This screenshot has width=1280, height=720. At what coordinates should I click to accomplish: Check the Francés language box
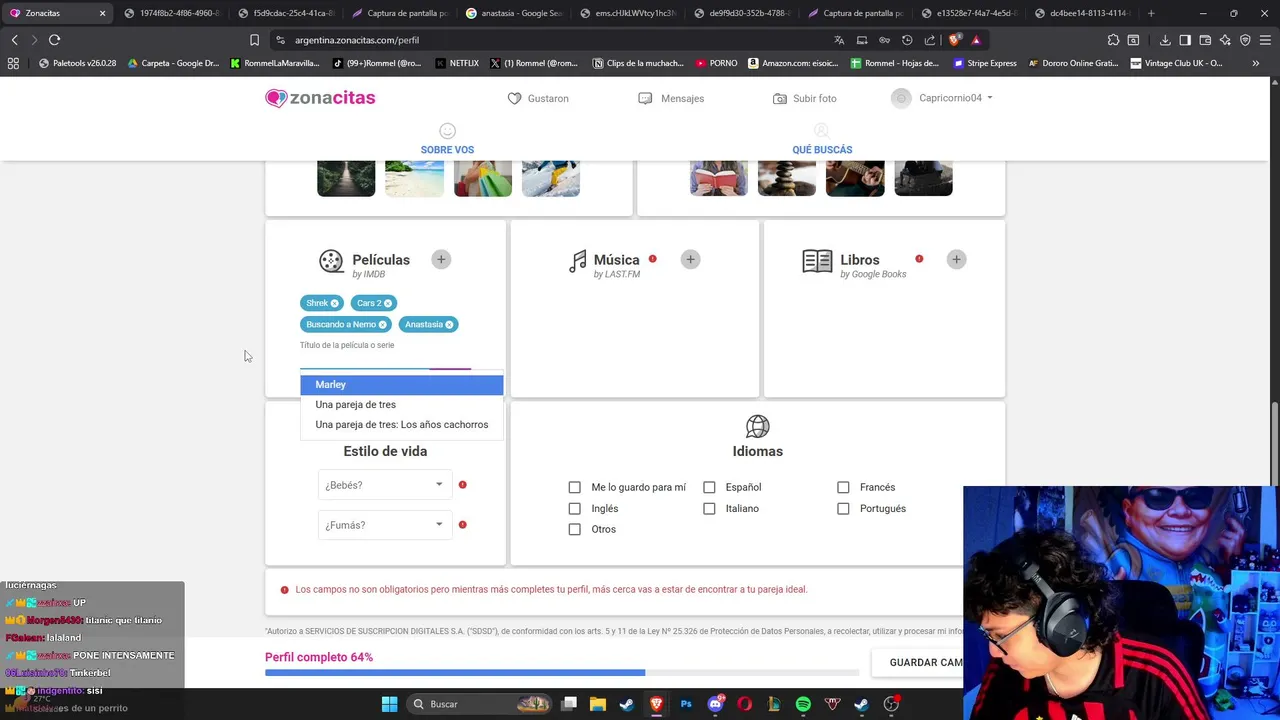click(843, 487)
